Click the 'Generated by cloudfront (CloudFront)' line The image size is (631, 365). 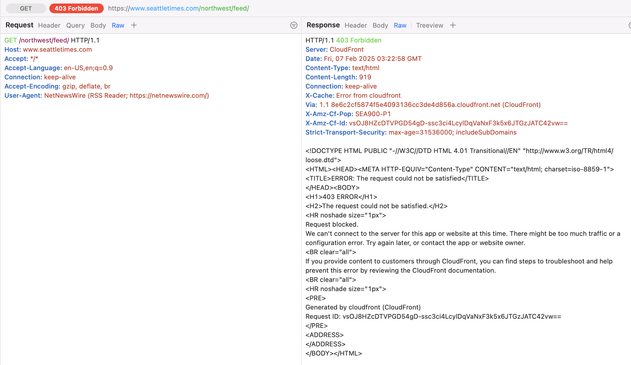pos(363,307)
